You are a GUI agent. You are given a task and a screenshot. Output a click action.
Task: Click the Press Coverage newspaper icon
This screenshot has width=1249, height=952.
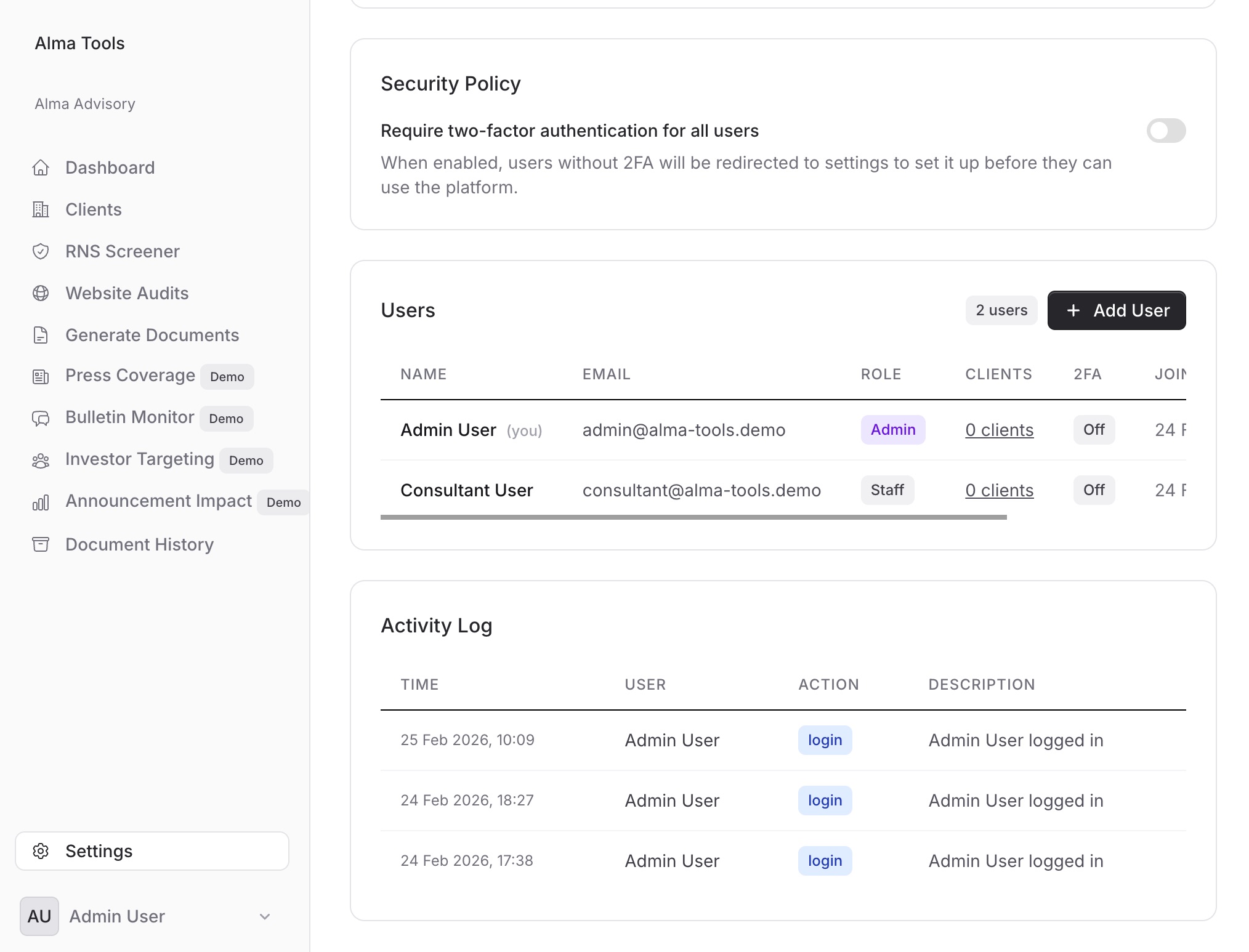tap(41, 376)
